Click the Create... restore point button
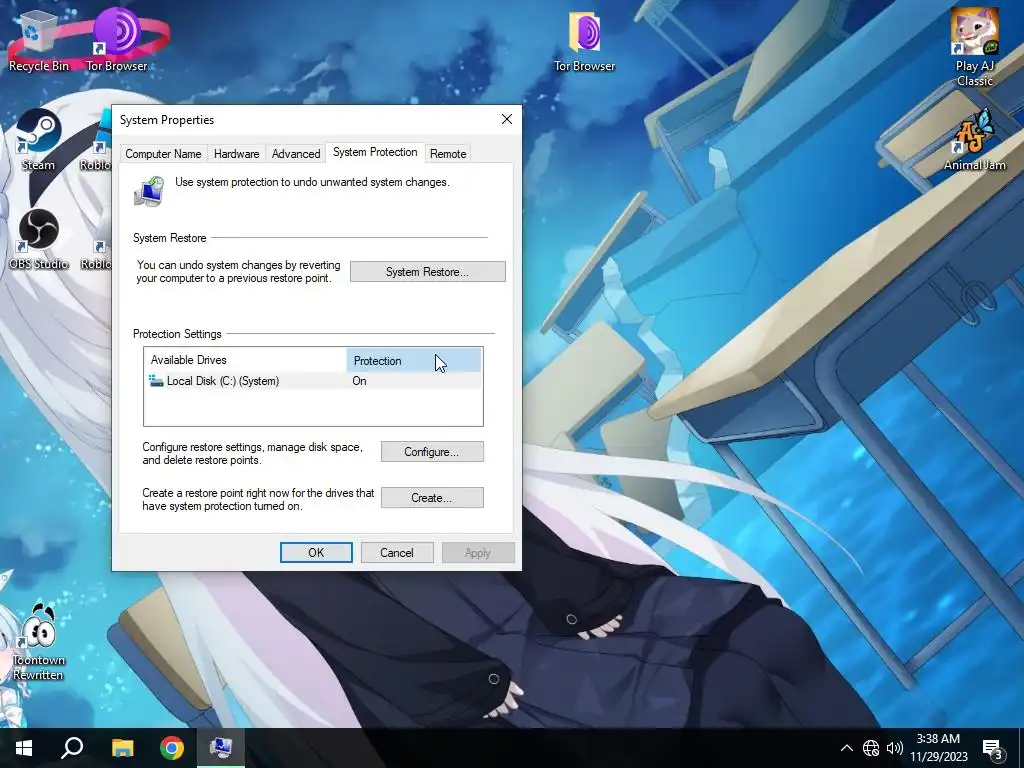Screen dimensions: 1024x768 click(x=432, y=498)
